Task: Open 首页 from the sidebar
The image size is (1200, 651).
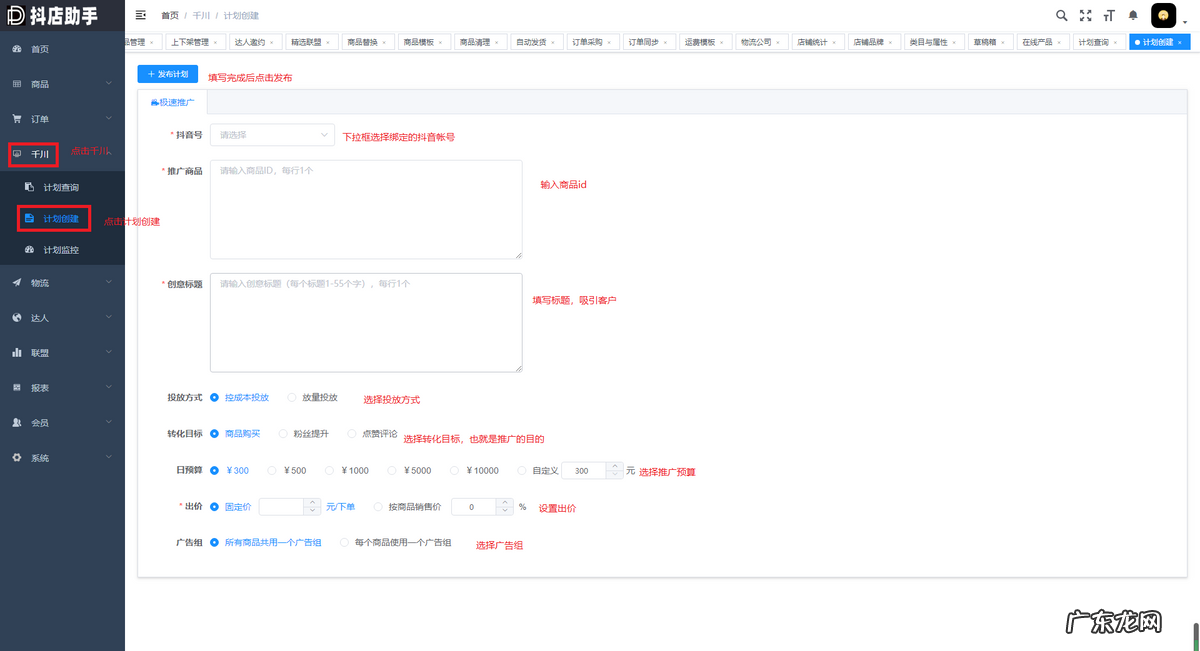Action: point(40,49)
